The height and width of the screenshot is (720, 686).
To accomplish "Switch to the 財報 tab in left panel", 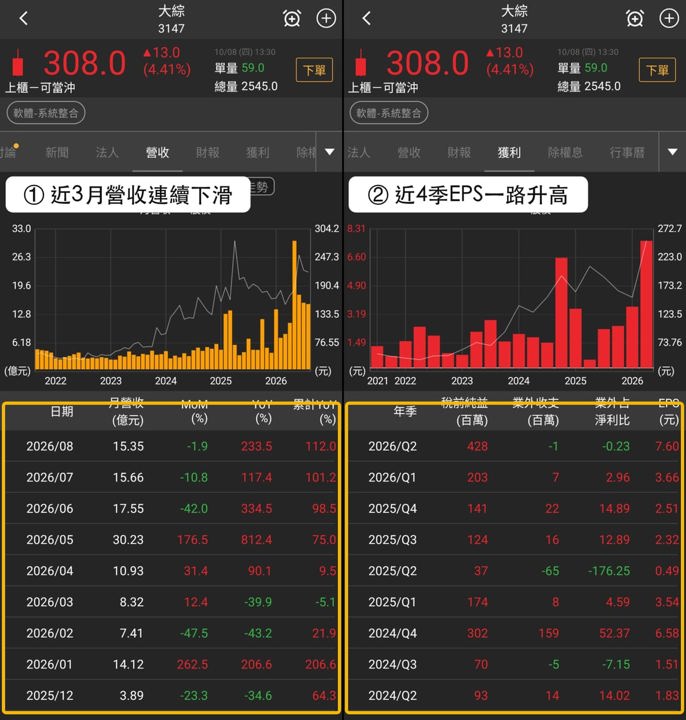I will (208, 152).
